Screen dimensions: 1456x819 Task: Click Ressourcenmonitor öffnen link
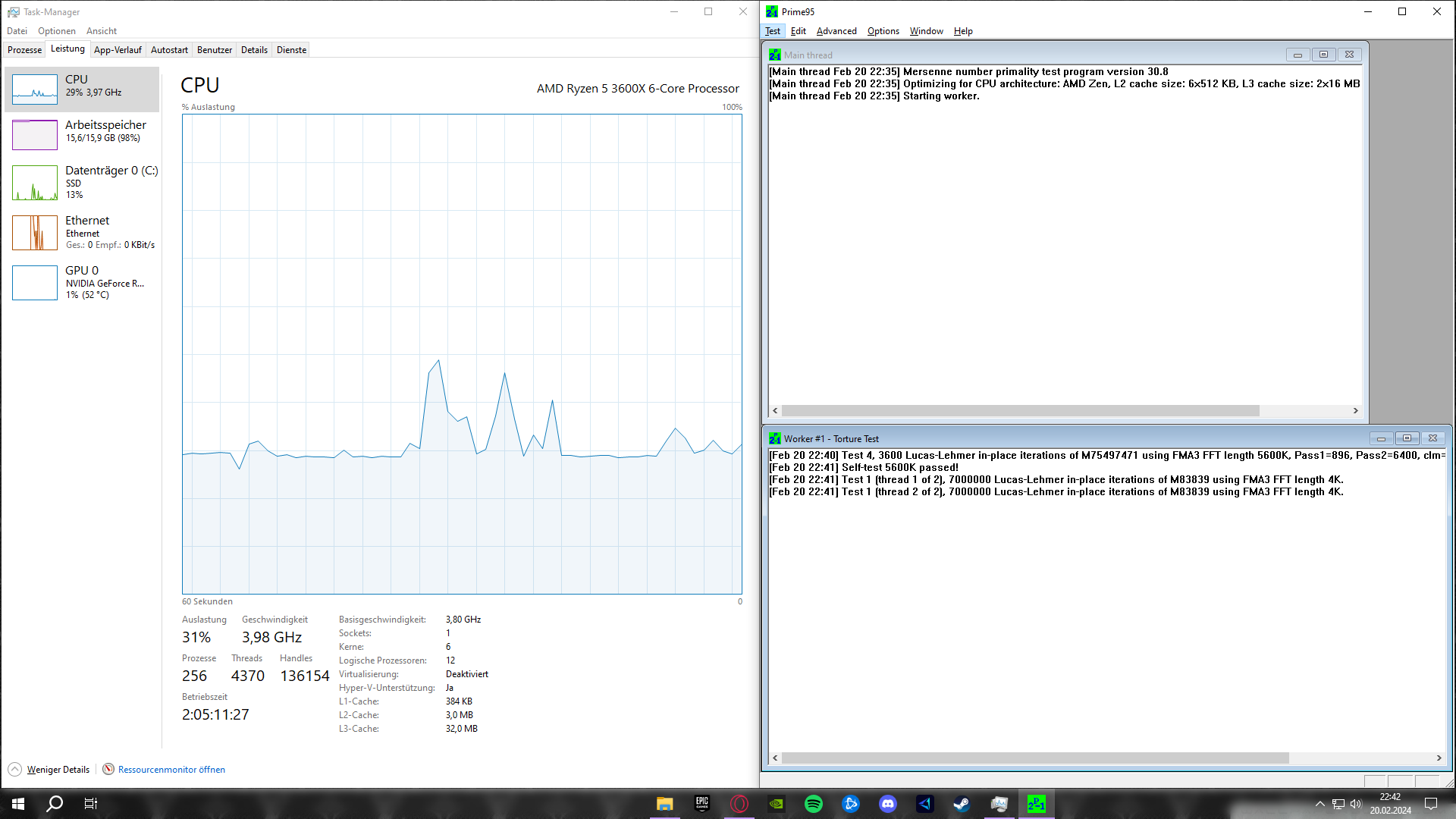(x=171, y=769)
